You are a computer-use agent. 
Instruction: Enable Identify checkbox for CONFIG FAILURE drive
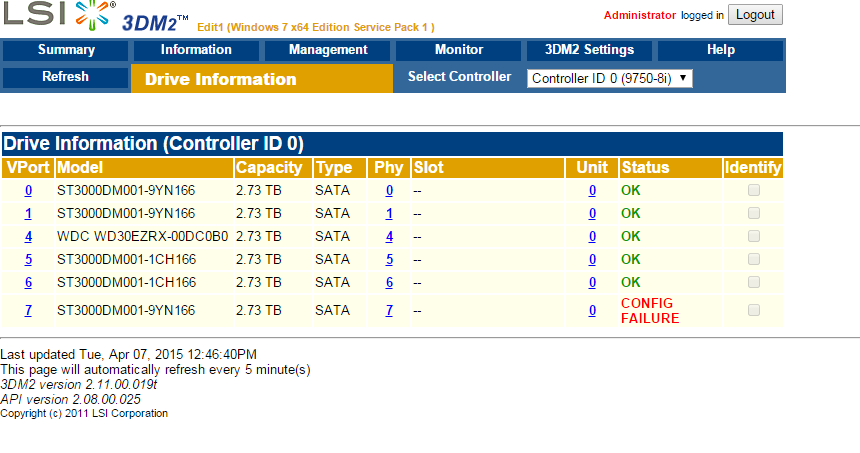coord(753,310)
